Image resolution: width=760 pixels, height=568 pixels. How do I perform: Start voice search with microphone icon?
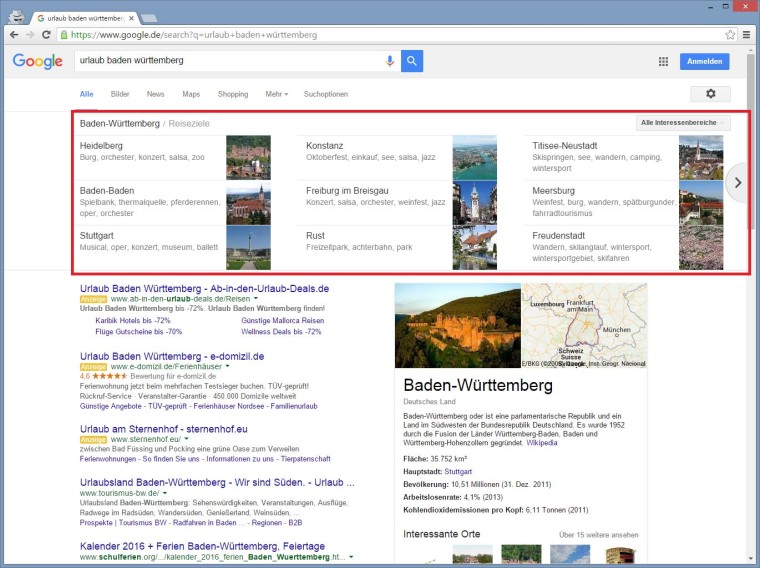[x=390, y=61]
